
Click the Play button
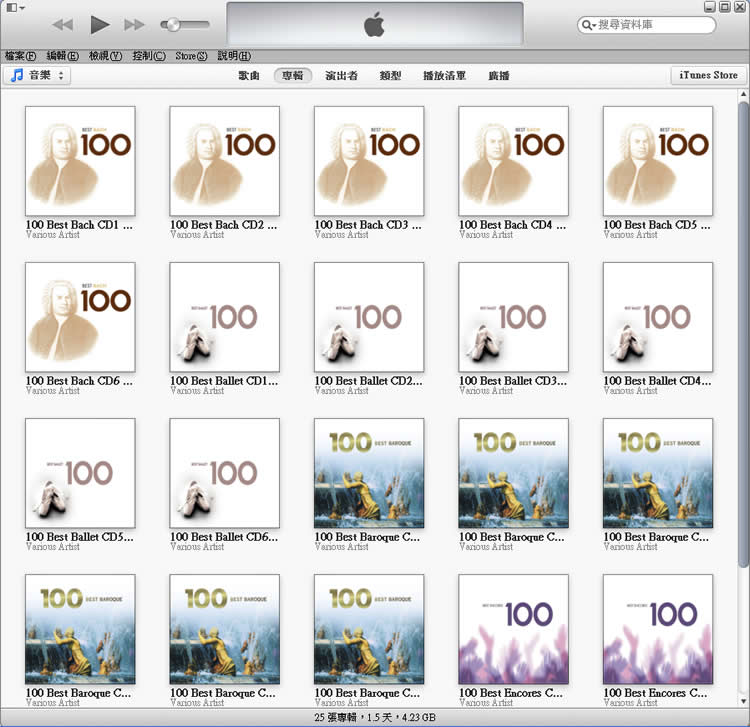click(x=99, y=24)
